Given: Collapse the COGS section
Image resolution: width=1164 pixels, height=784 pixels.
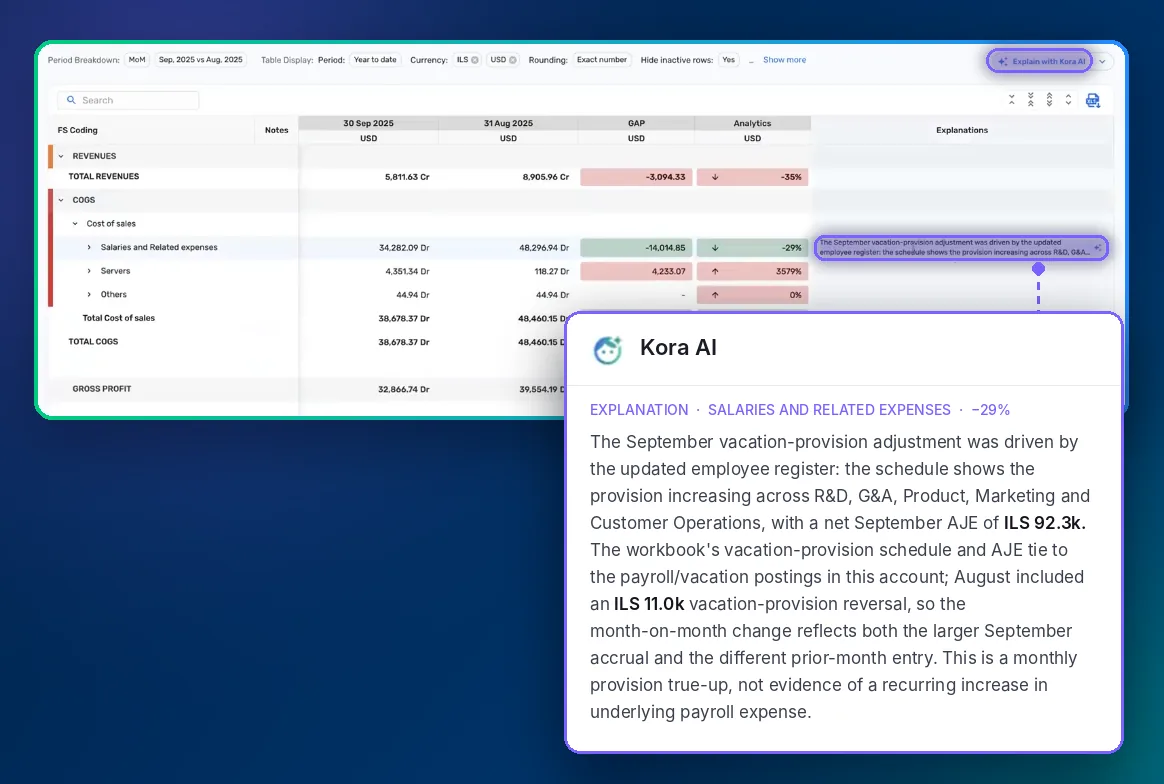Looking at the screenshot, I should 61,200.
